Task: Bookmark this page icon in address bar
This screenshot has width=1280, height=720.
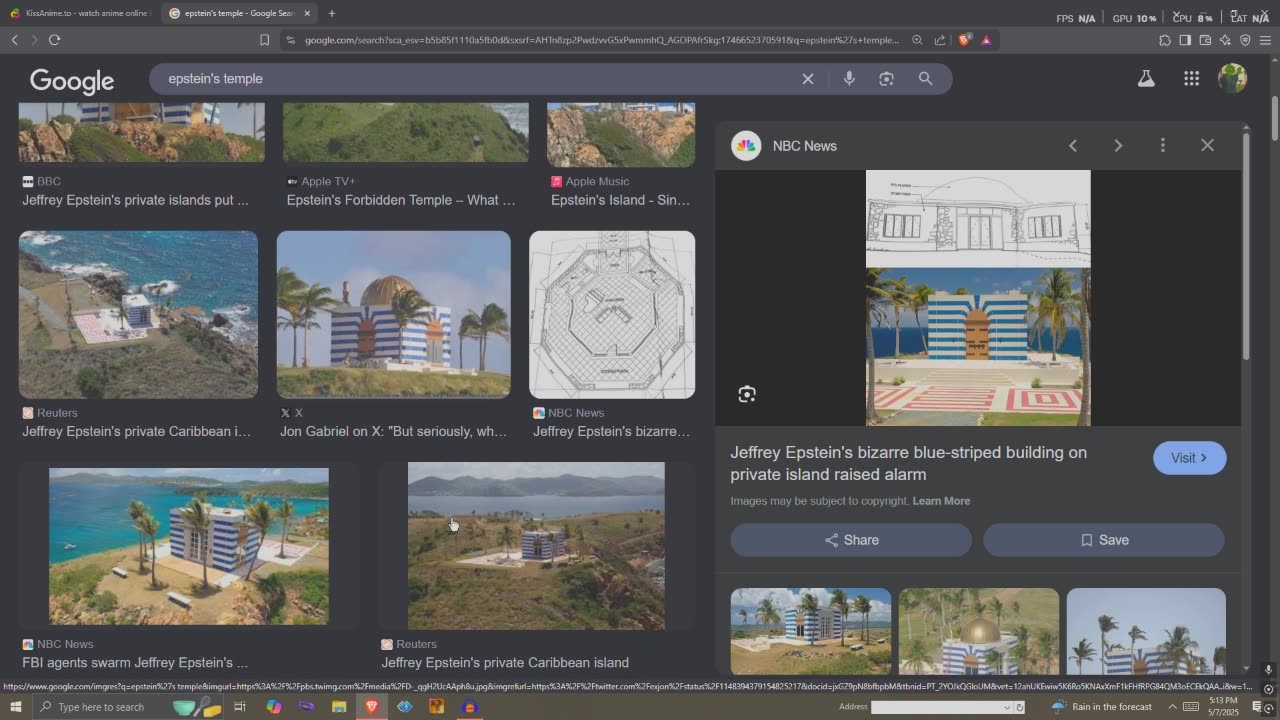Action: coord(264,40)
